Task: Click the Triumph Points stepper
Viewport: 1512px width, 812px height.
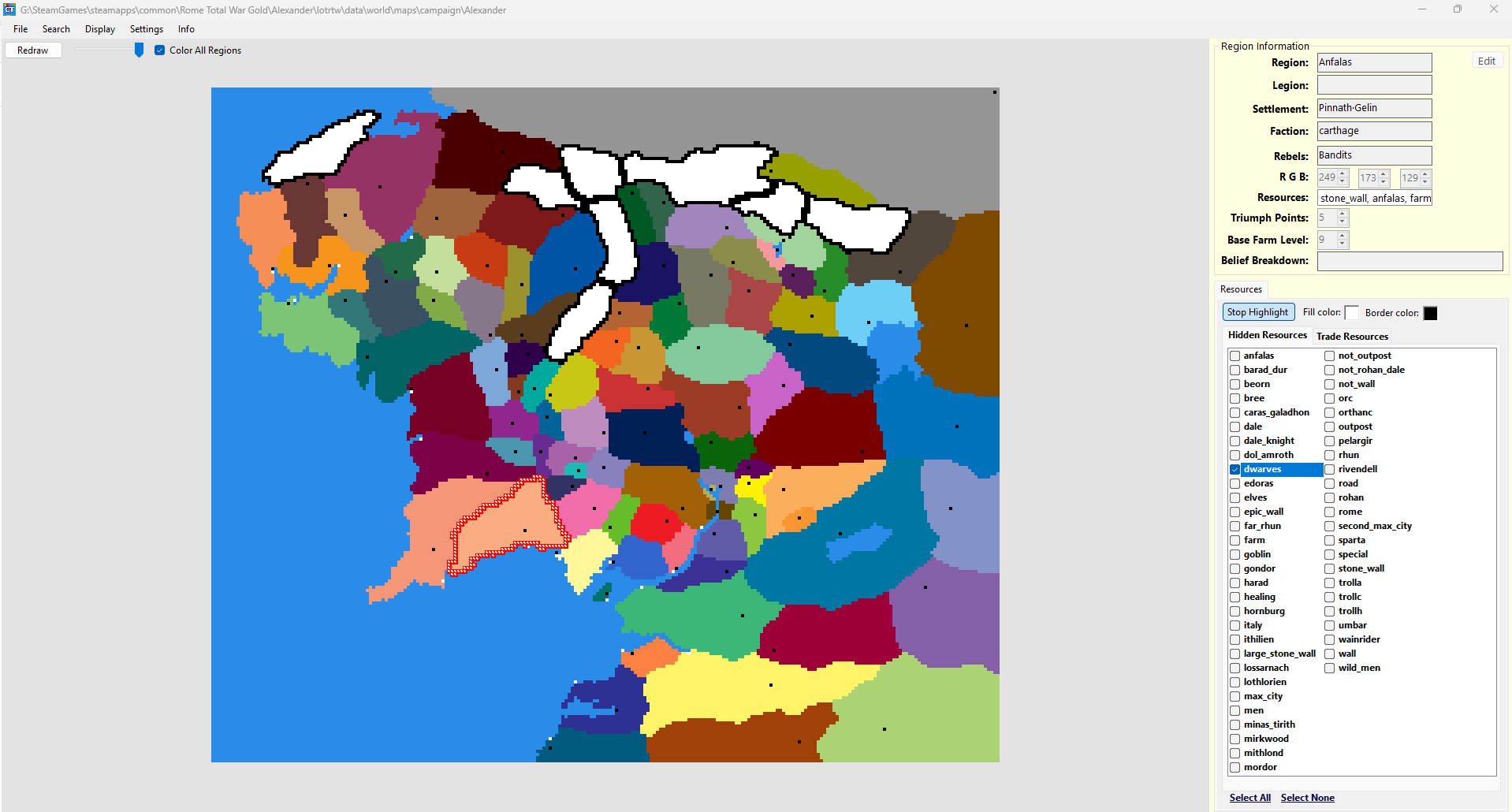Action: [x=1333, y=218]
